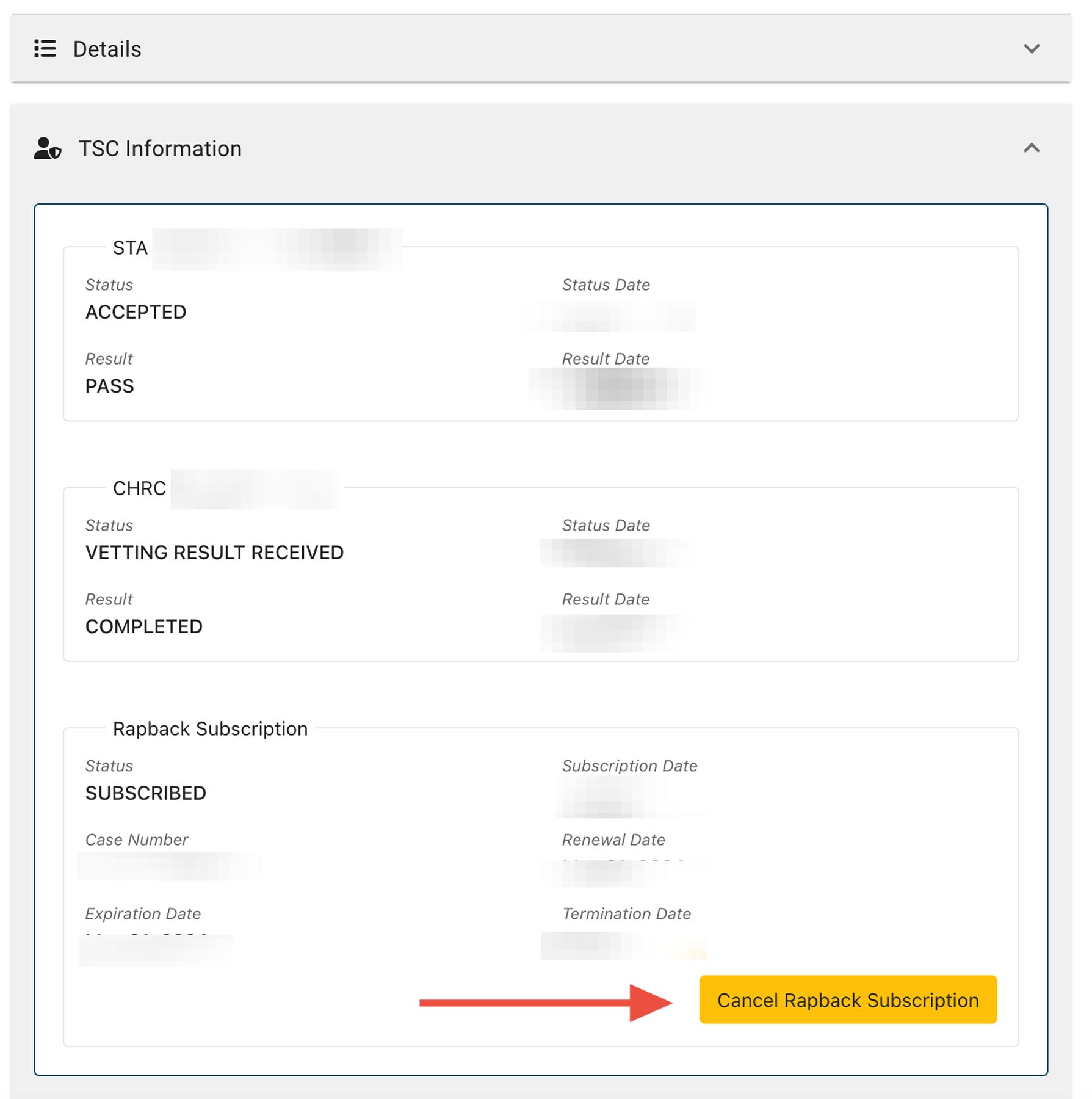This screenshot has height=1099, width=1092.
Task: Click the Subscription Date label
Action: coord(629,766)
